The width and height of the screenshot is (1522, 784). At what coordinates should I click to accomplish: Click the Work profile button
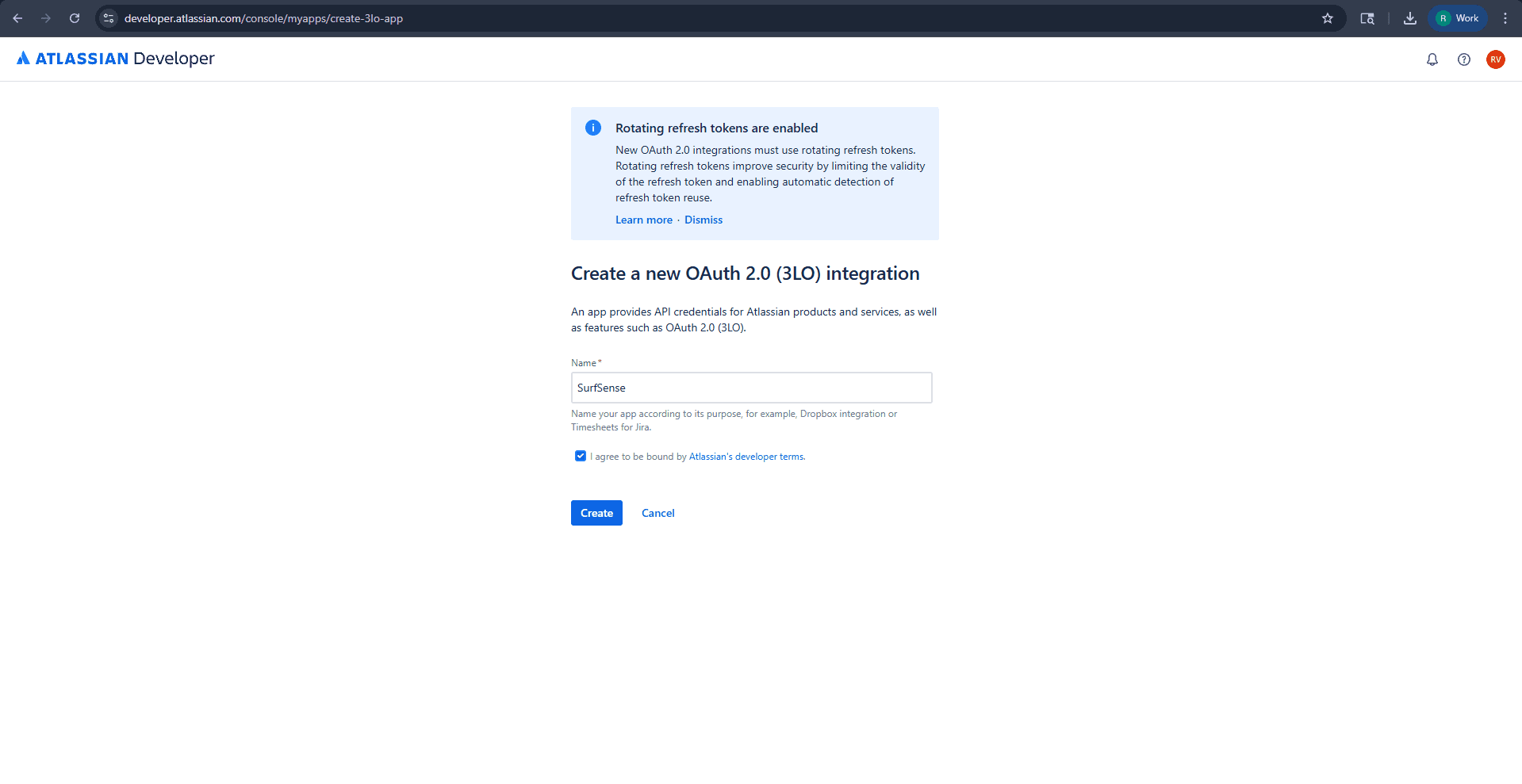pos(1457,17)
